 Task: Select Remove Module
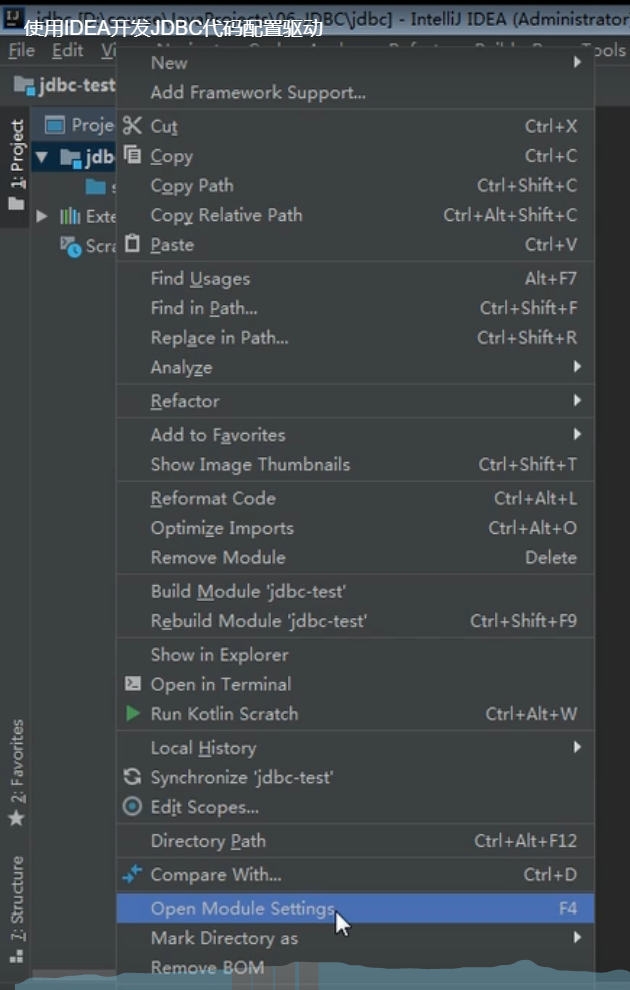click(x=355, y=558)
